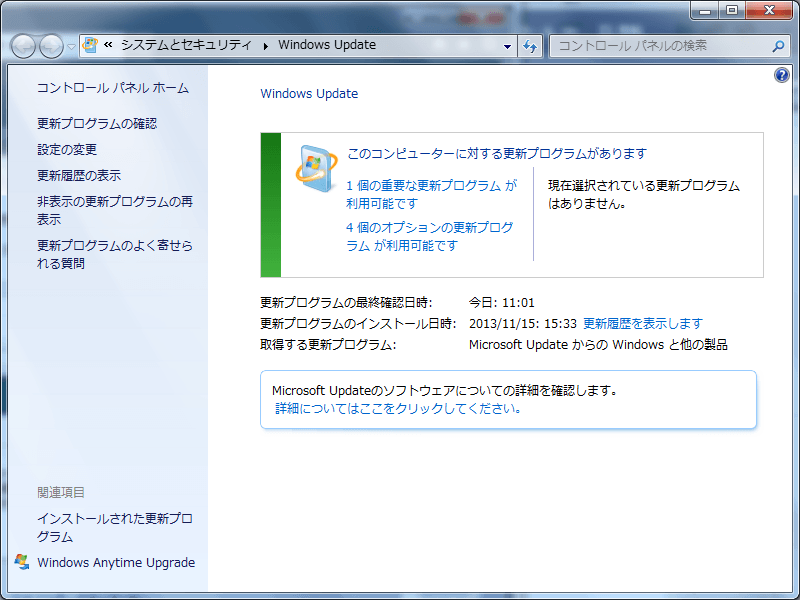Click 詳細についてはここをクリックしてください link
The width and height of the screenshot is (800, 600).
(398, 409)
